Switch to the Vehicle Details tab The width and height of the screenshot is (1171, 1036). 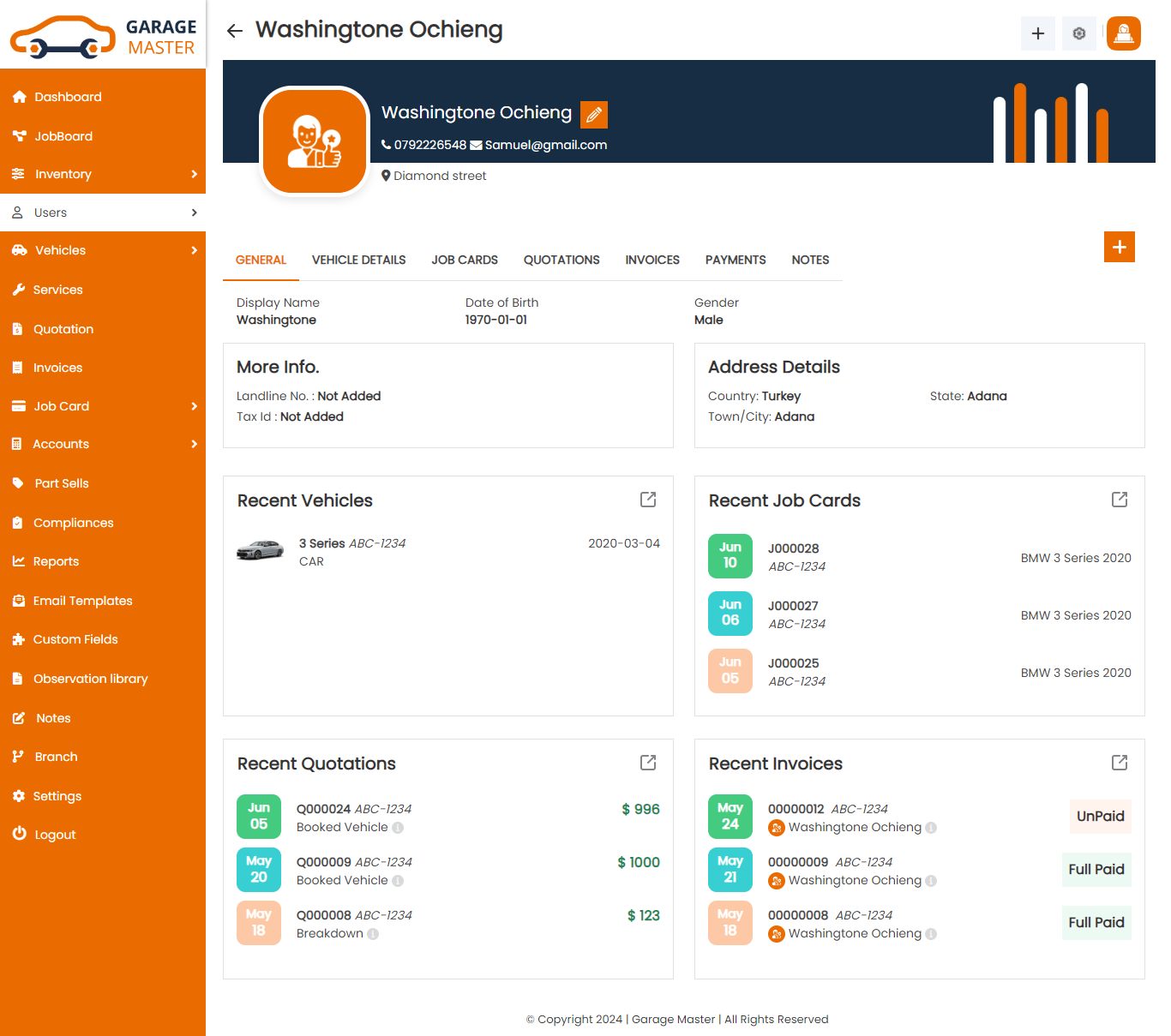pos(358,260)
